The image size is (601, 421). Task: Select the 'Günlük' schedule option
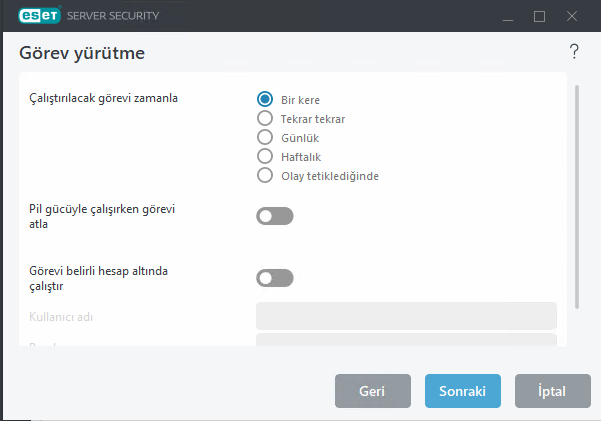coord(265,137)
